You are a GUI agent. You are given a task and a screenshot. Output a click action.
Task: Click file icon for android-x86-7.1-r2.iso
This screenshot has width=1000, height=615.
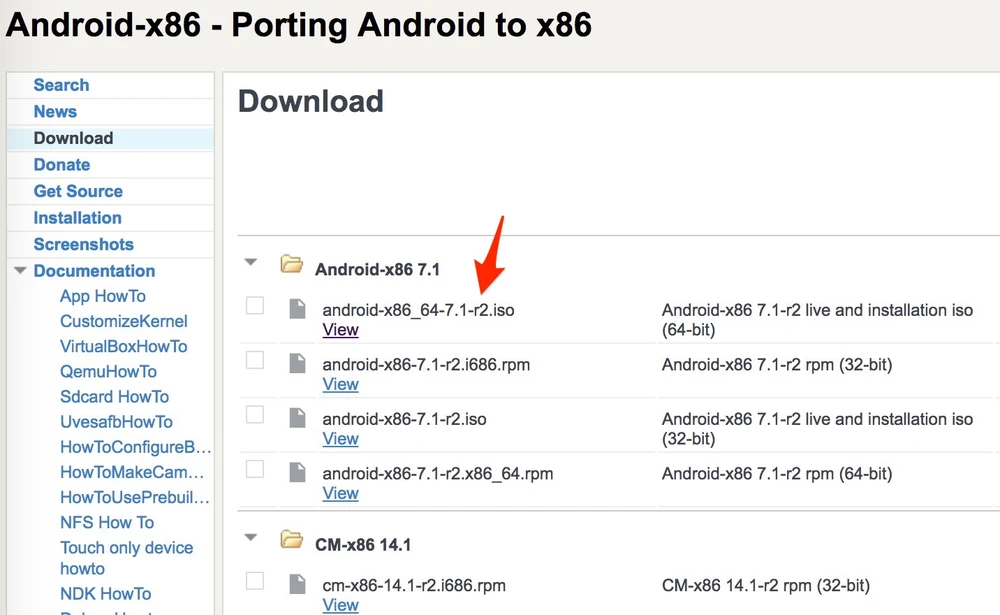pyautogui.click(x=297, y=418)
